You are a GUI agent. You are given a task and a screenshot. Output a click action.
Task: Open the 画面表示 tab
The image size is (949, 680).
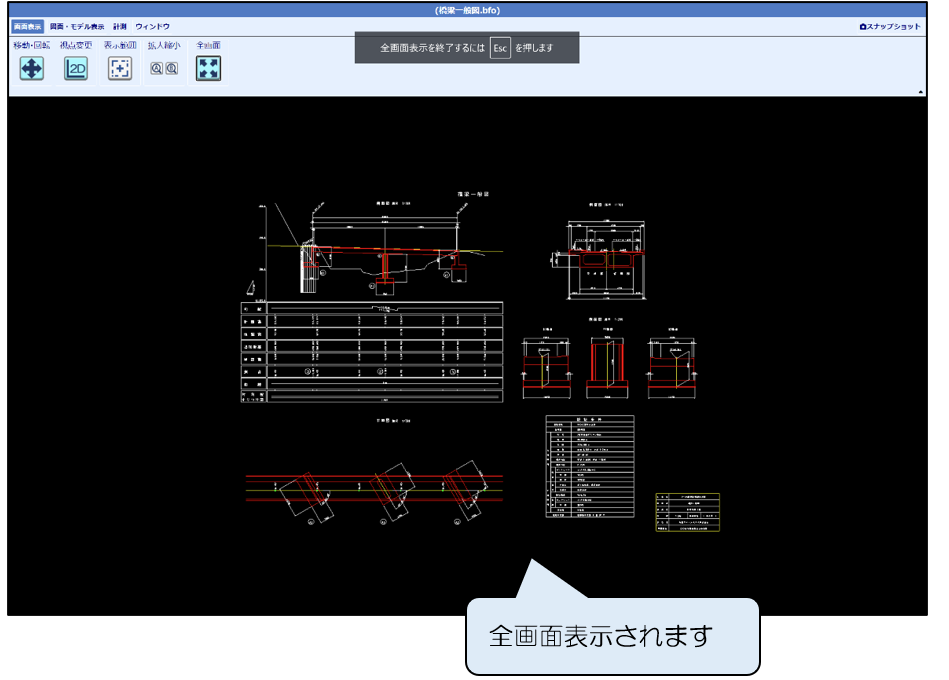(28, 27)
